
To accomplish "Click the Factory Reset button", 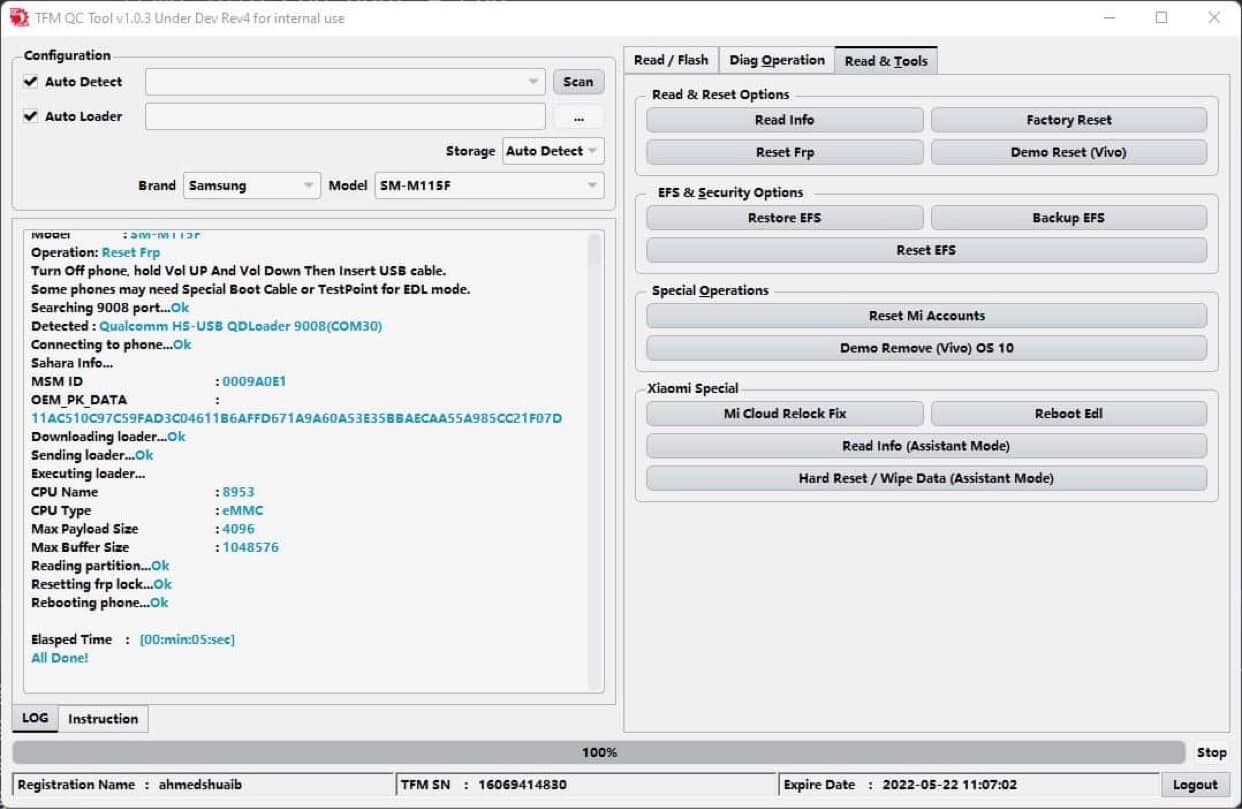I will click(1068, 120).
